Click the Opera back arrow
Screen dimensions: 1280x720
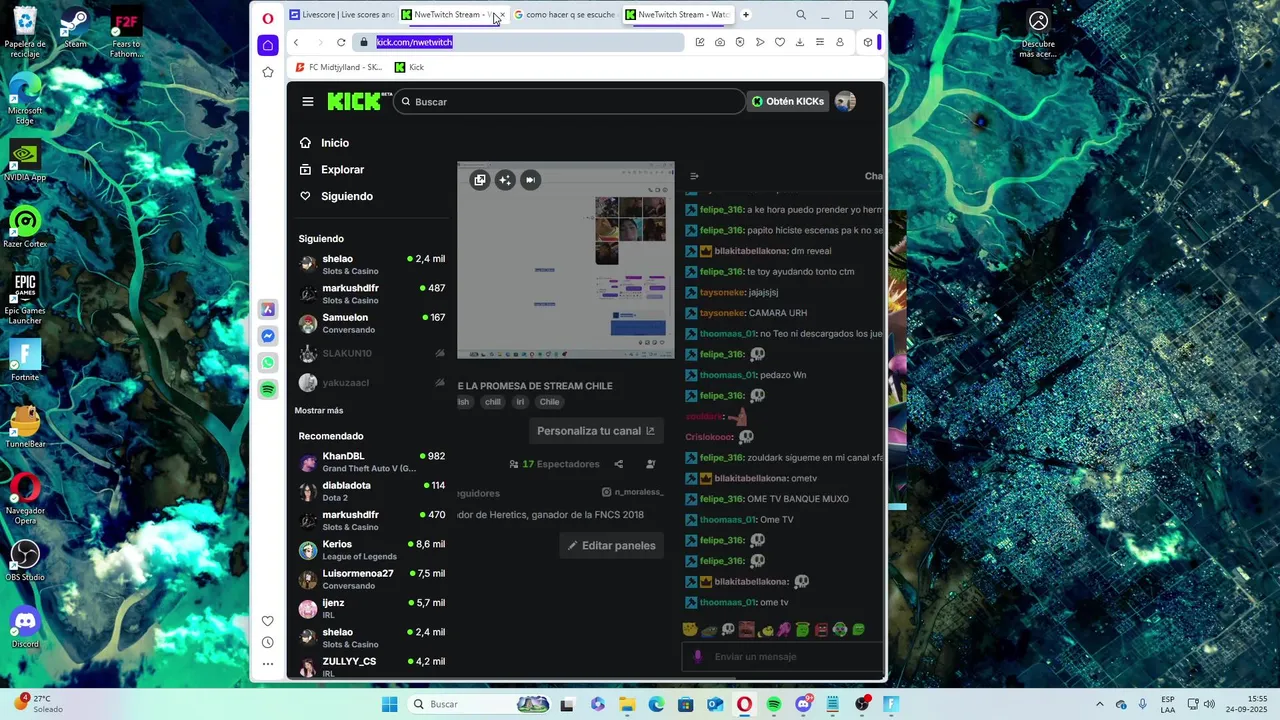(x=296, y=42)
